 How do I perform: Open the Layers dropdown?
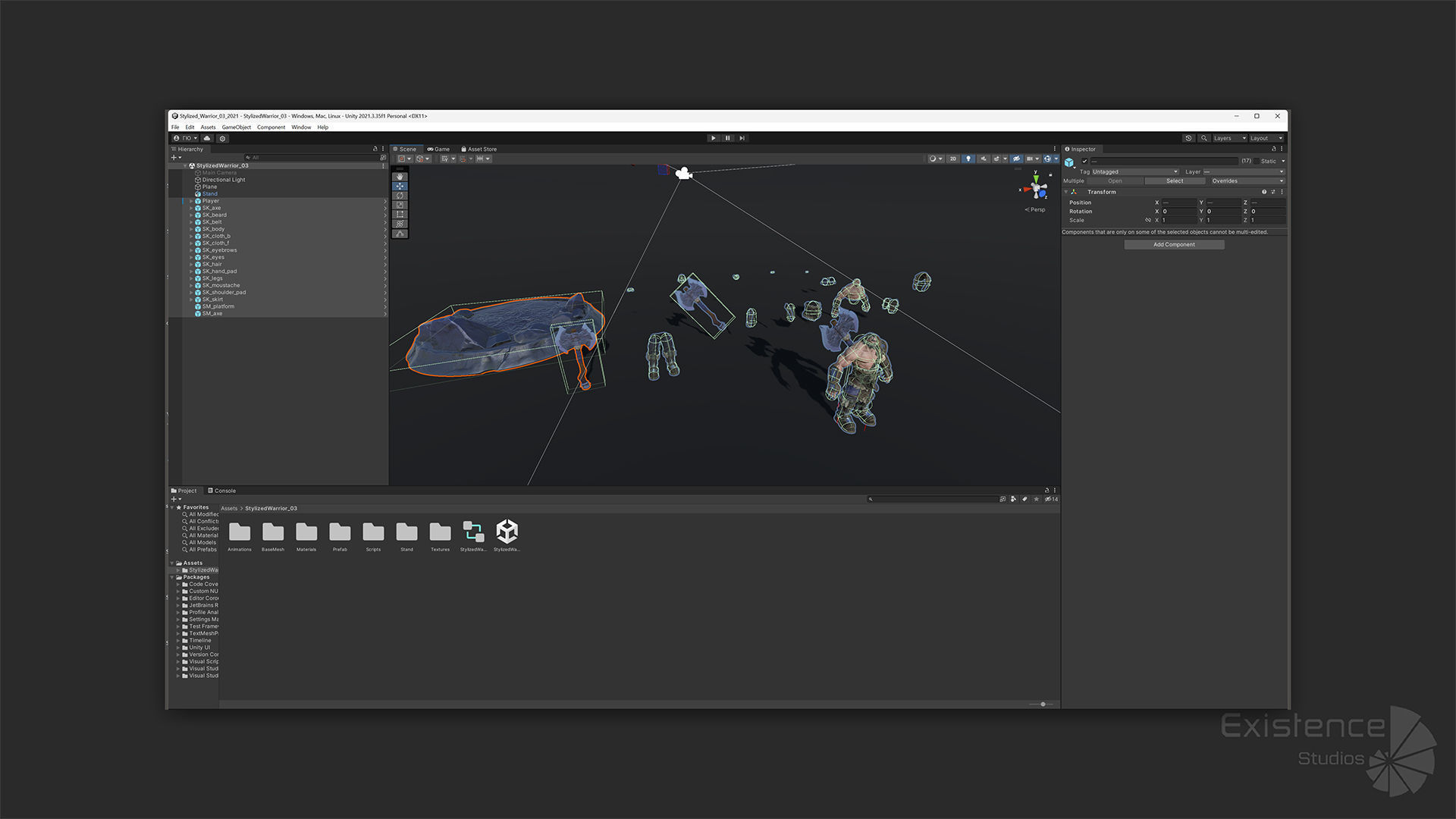[x=1229, y=138]
